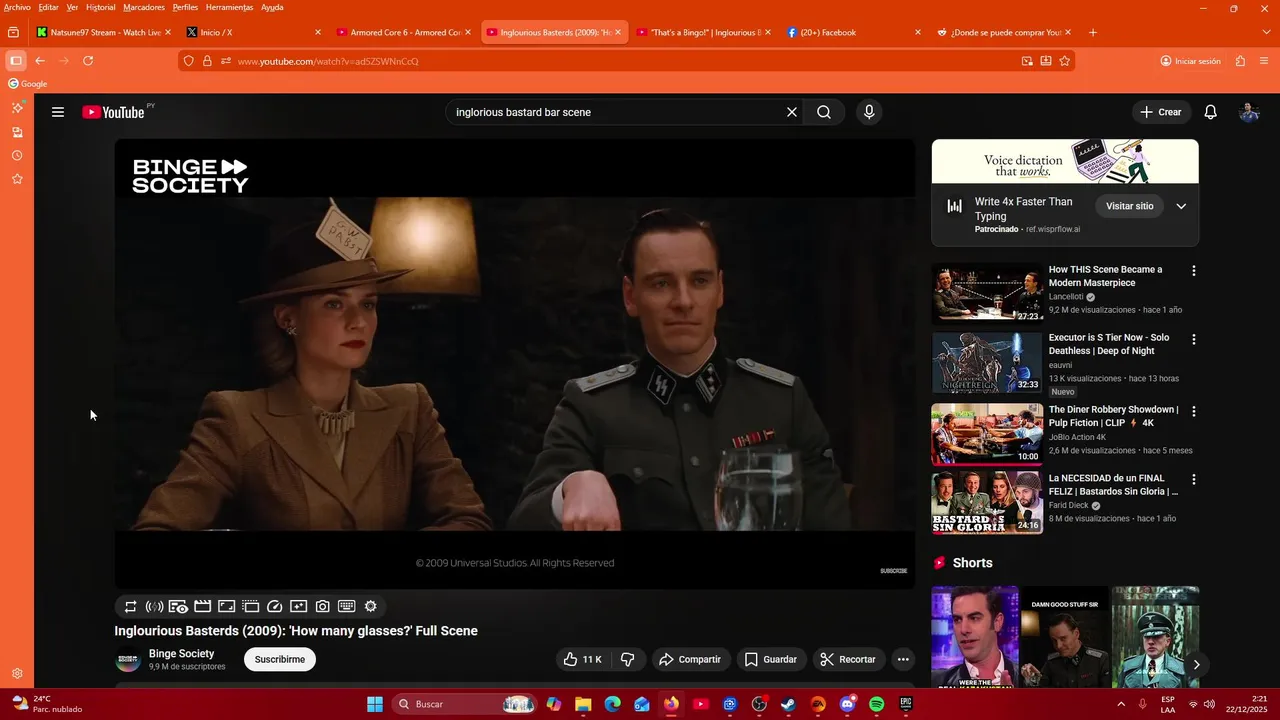Viewport: 1280px width, 720px height.
Task: Open a new browser tab
Action: tap(1092, 32)
